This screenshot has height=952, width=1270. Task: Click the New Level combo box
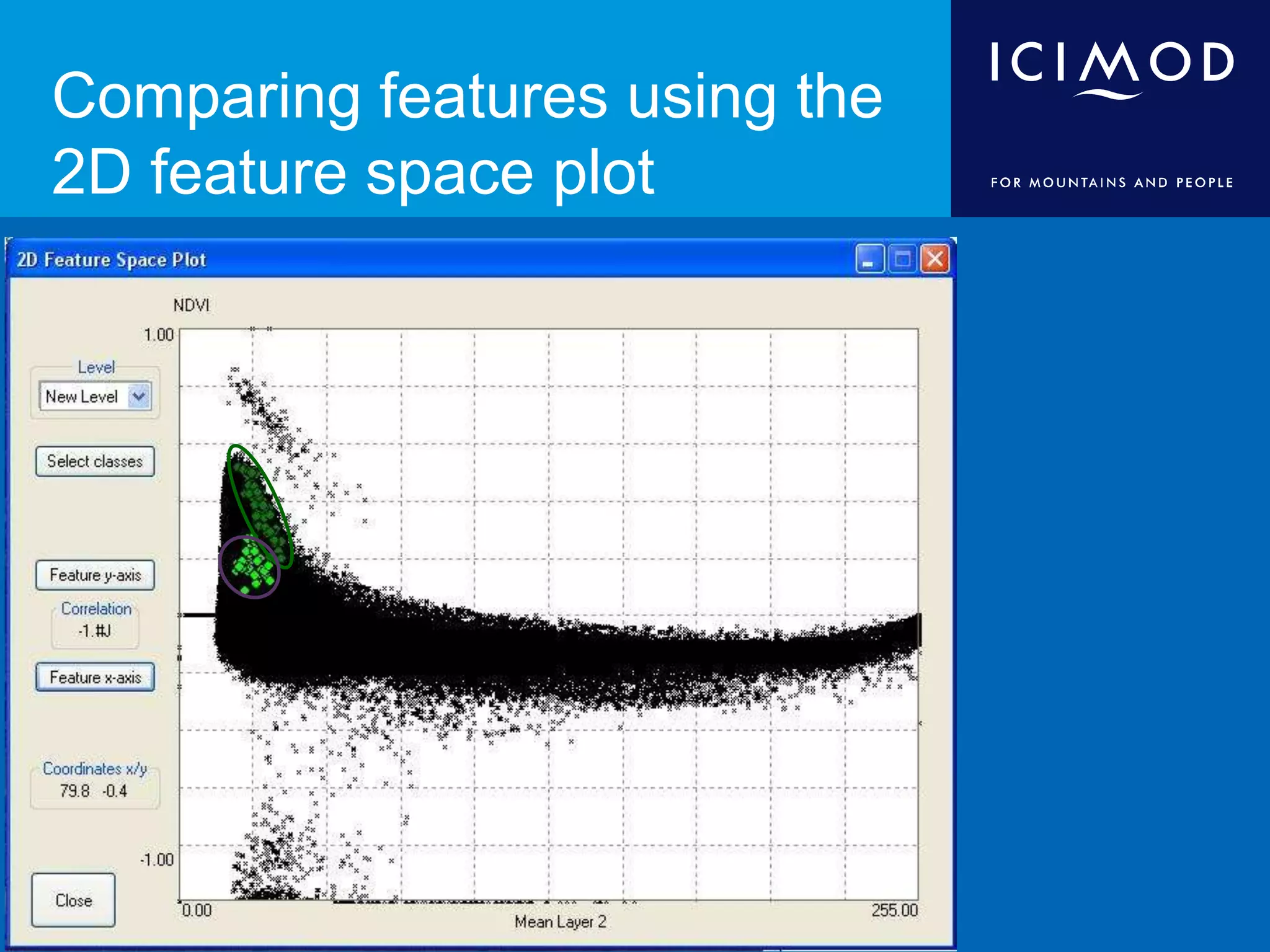pos(83,397)
